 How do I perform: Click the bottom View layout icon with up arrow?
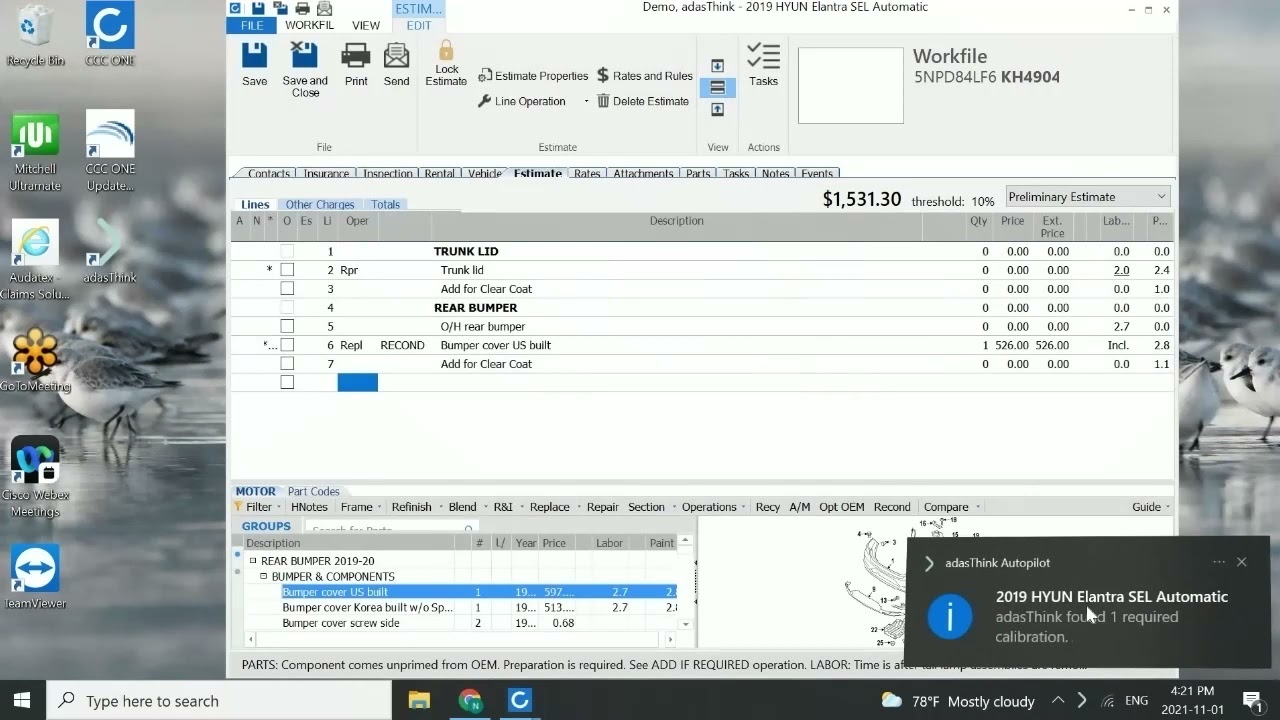717,110
